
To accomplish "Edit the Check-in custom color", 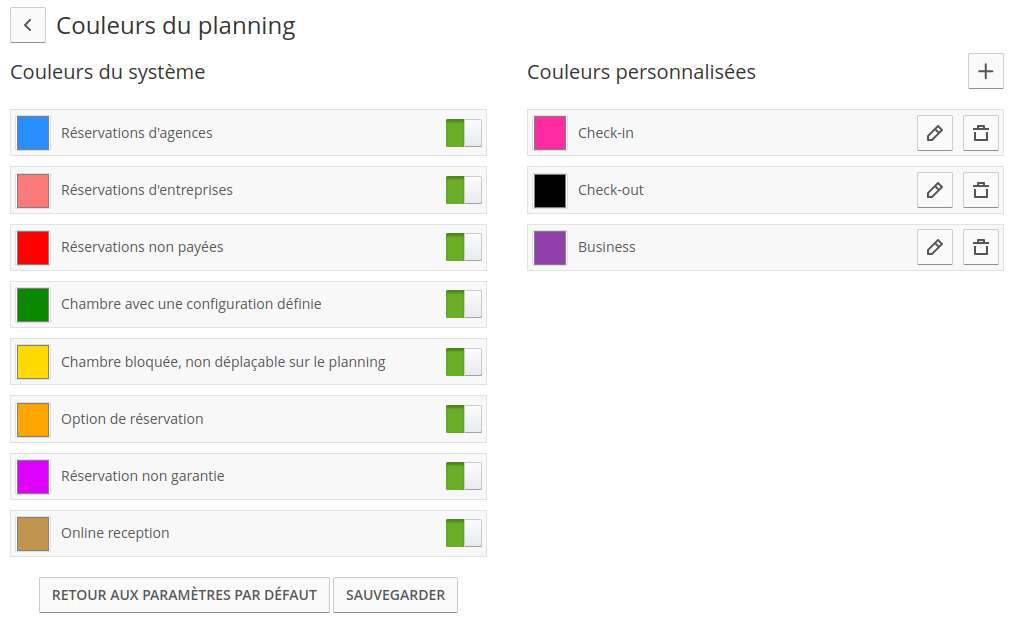I will click(935, 133).
